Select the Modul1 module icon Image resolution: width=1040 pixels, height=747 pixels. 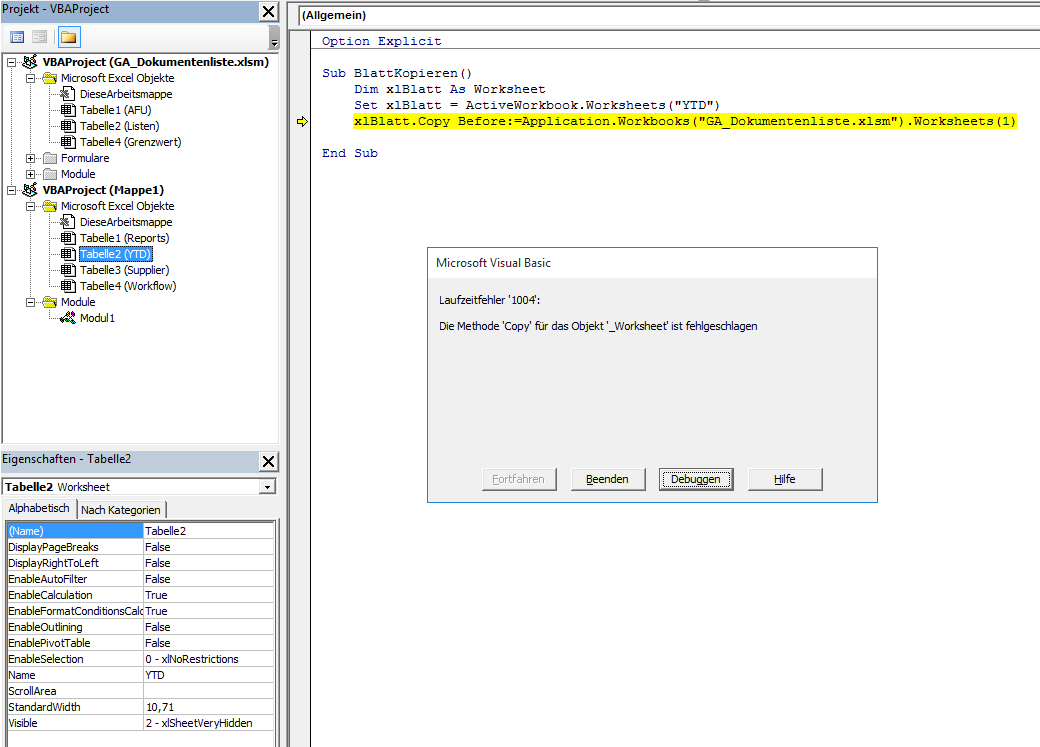pyautogui.click(x=67, y=318)
